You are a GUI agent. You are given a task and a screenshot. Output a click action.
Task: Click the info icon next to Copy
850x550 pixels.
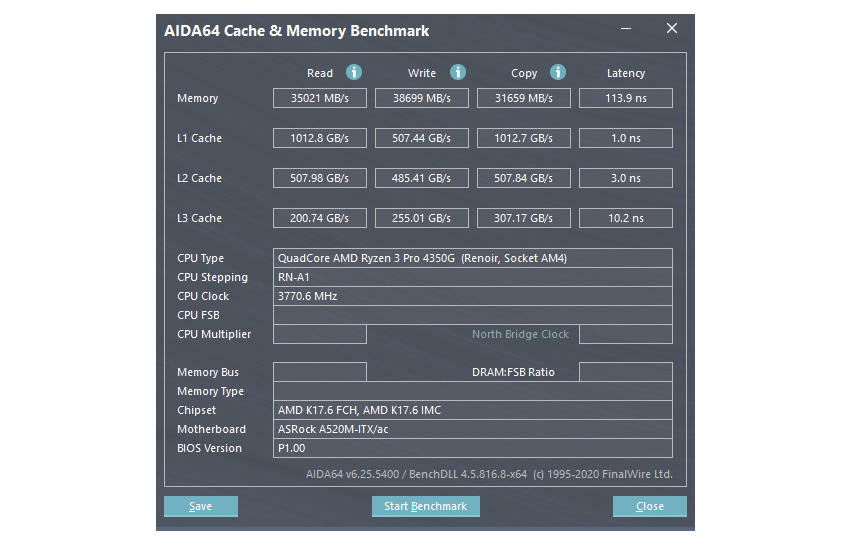(x=558, y=72)
